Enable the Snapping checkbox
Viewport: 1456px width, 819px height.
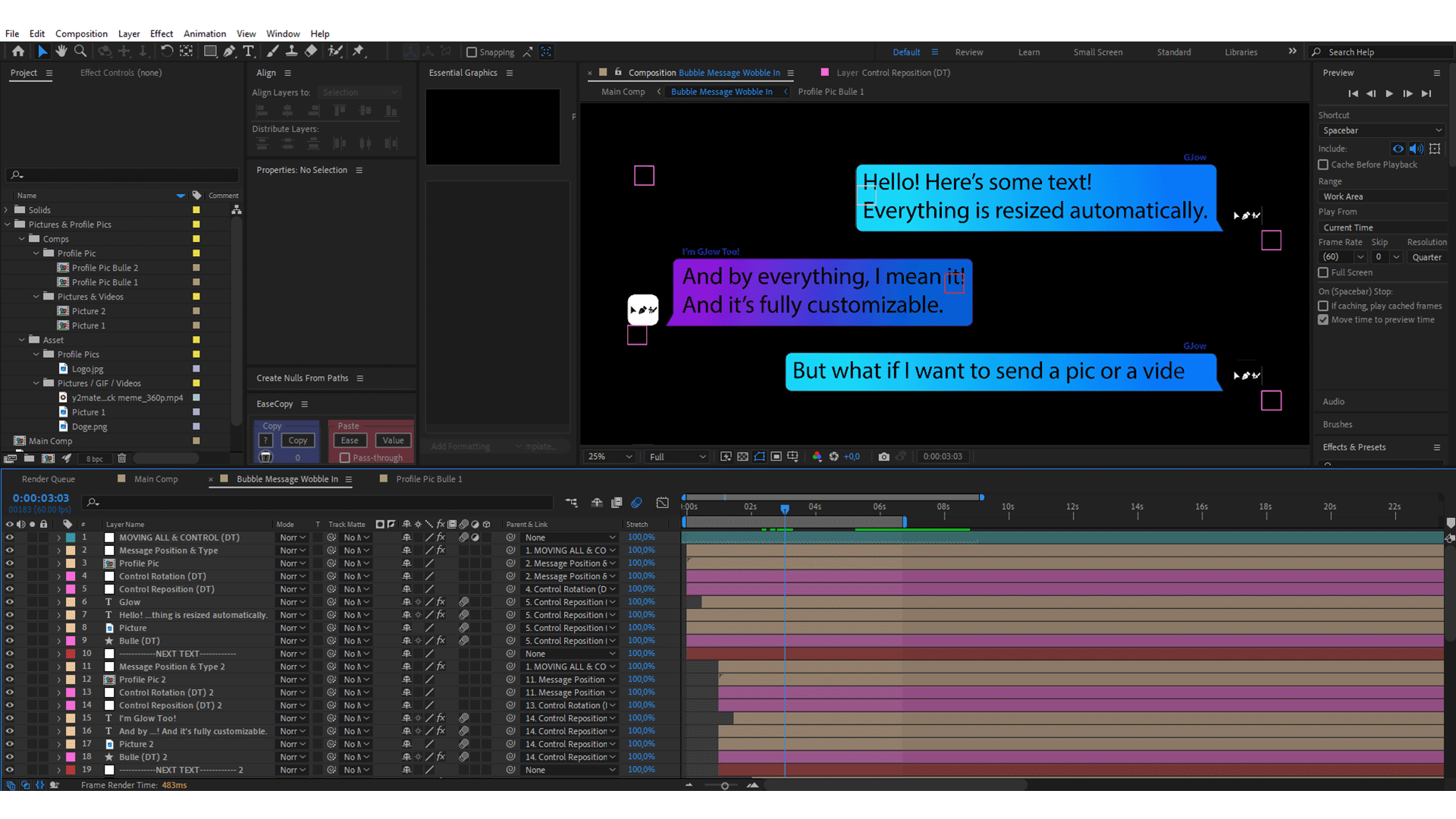(x=472, y=52)
